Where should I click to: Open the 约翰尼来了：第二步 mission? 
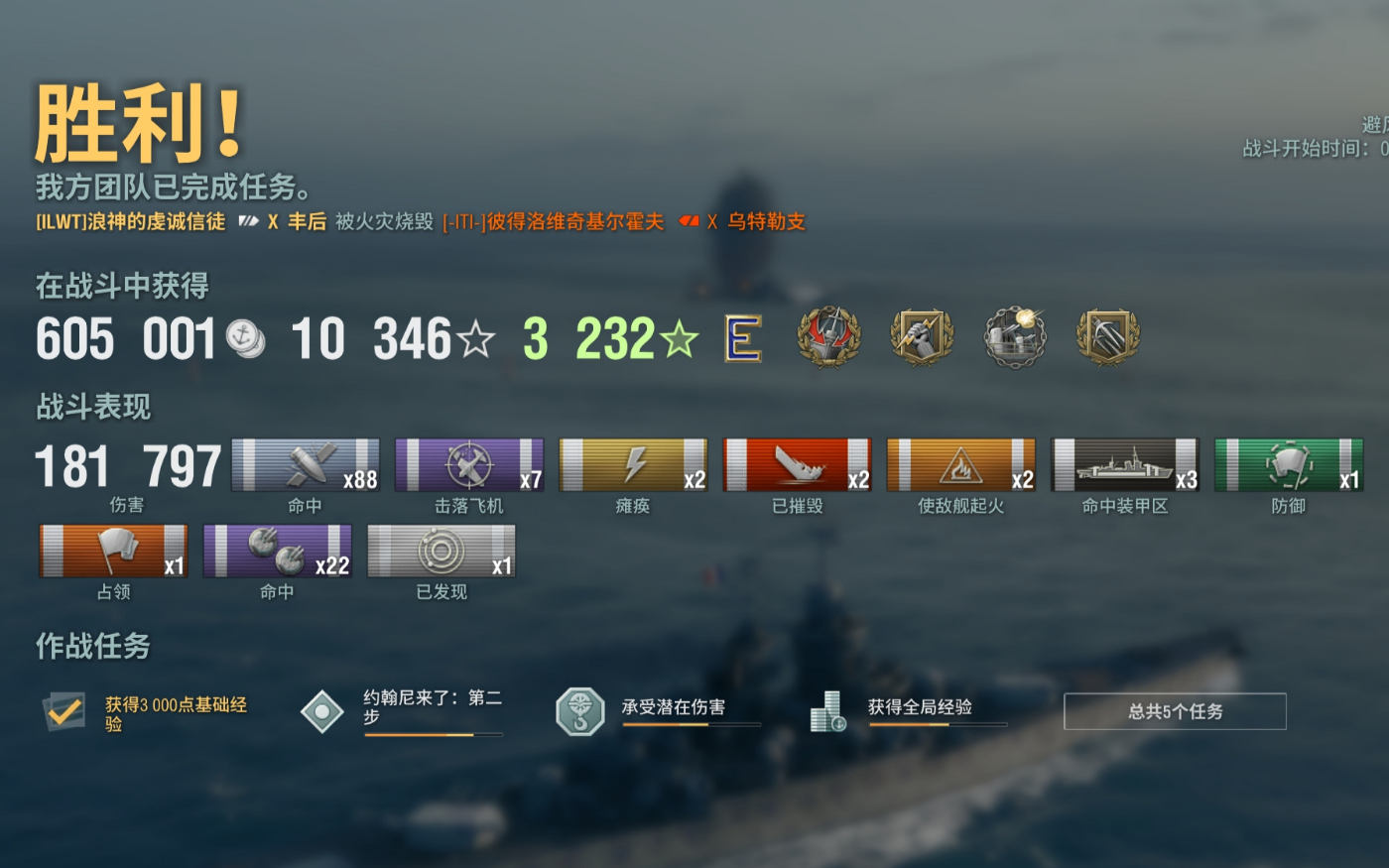(x=432, y=706)
